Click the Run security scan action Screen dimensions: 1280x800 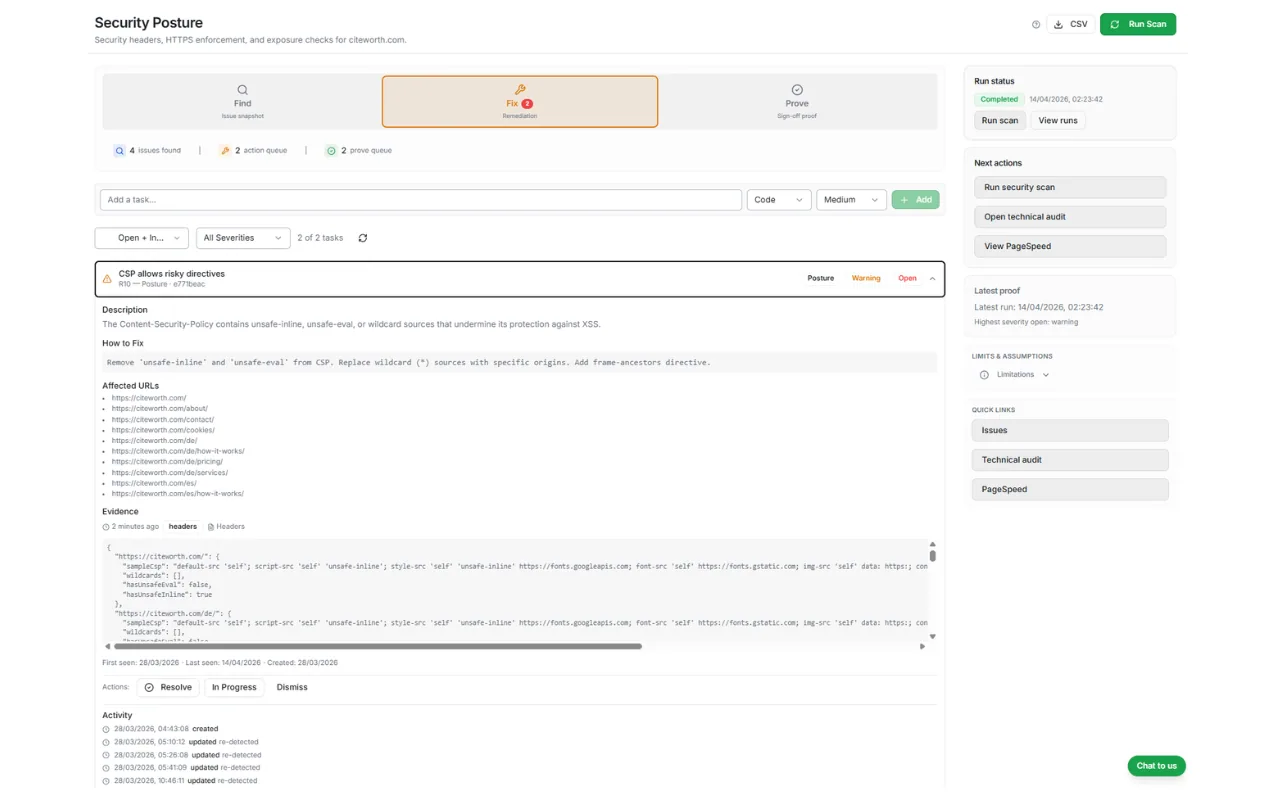(1070, 188)
